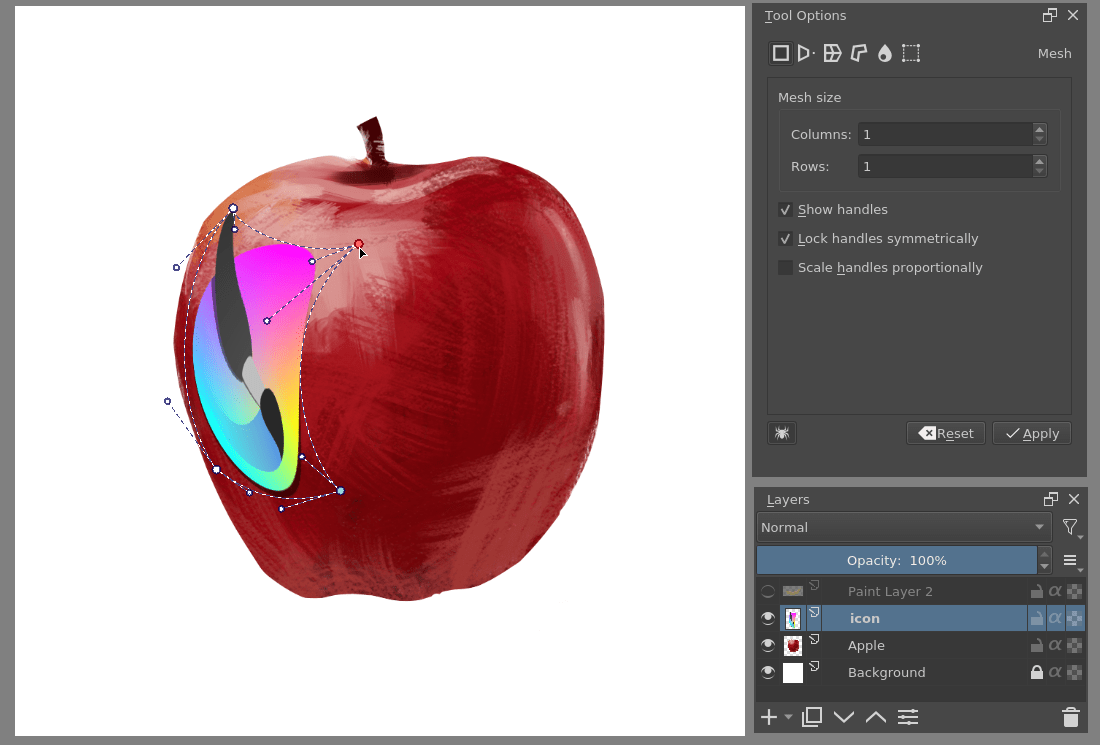The height and width of the screenshot is (745, 1100).
Task: Select the Warp transform mode
Action: click(x=832, y=53)
